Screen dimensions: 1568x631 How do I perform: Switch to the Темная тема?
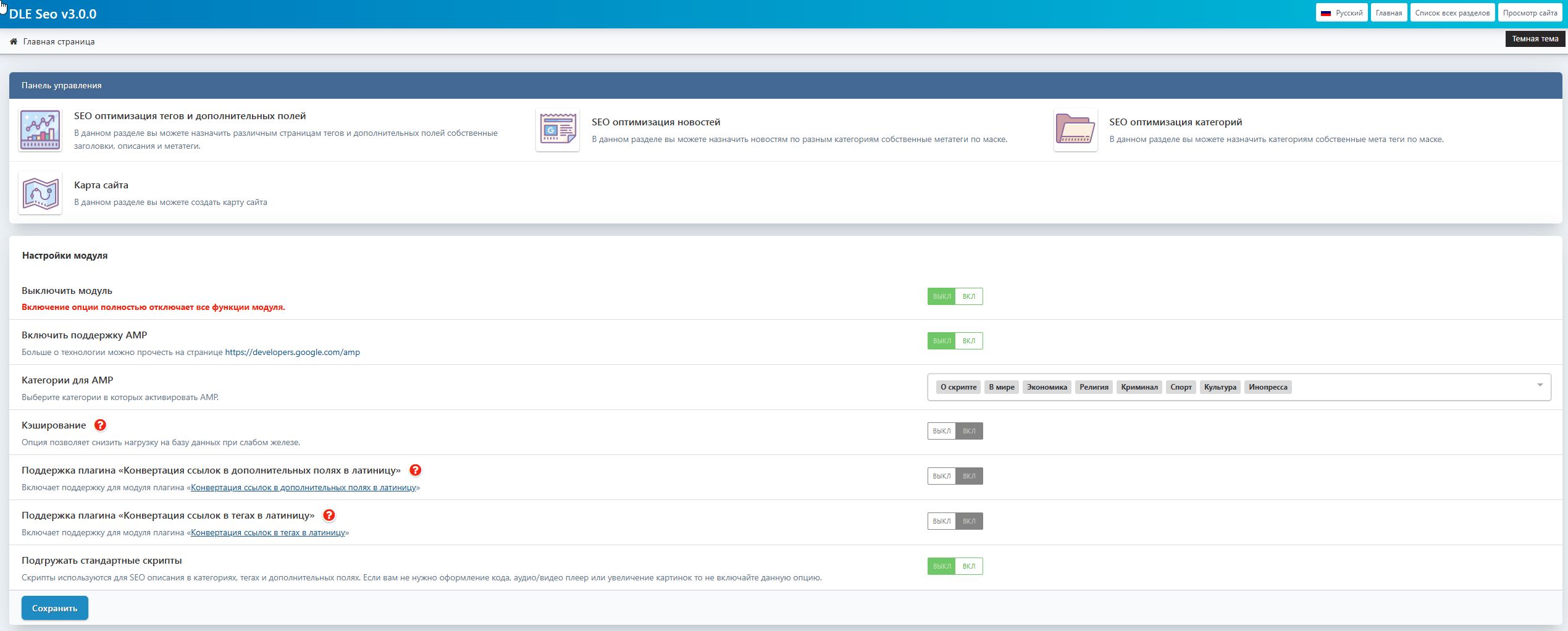pyautogui.click(x=1535, y=39)
